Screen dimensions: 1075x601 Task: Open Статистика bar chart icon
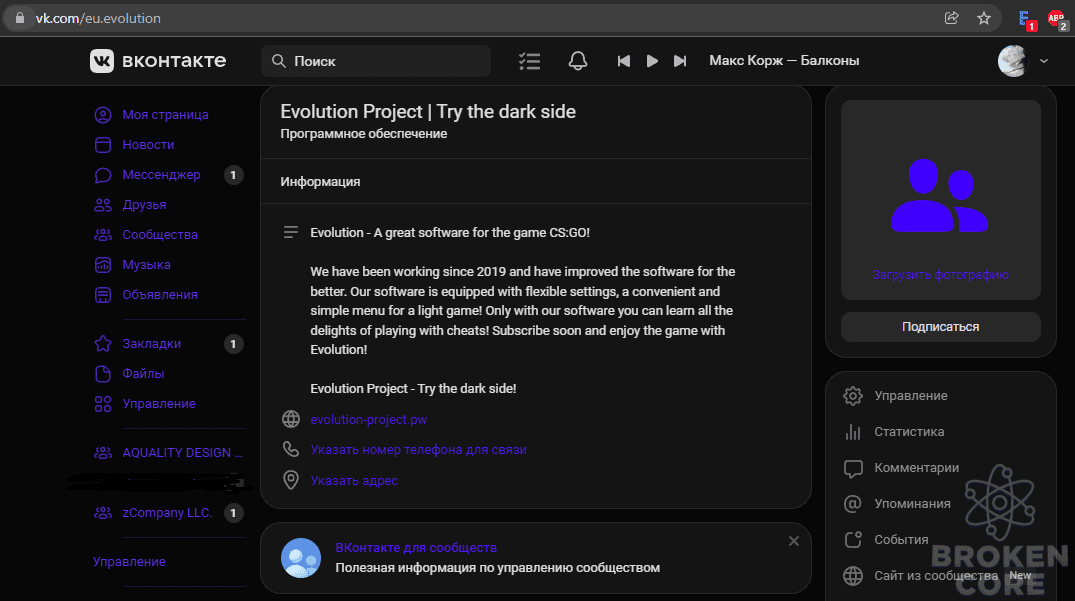point(853,432)
